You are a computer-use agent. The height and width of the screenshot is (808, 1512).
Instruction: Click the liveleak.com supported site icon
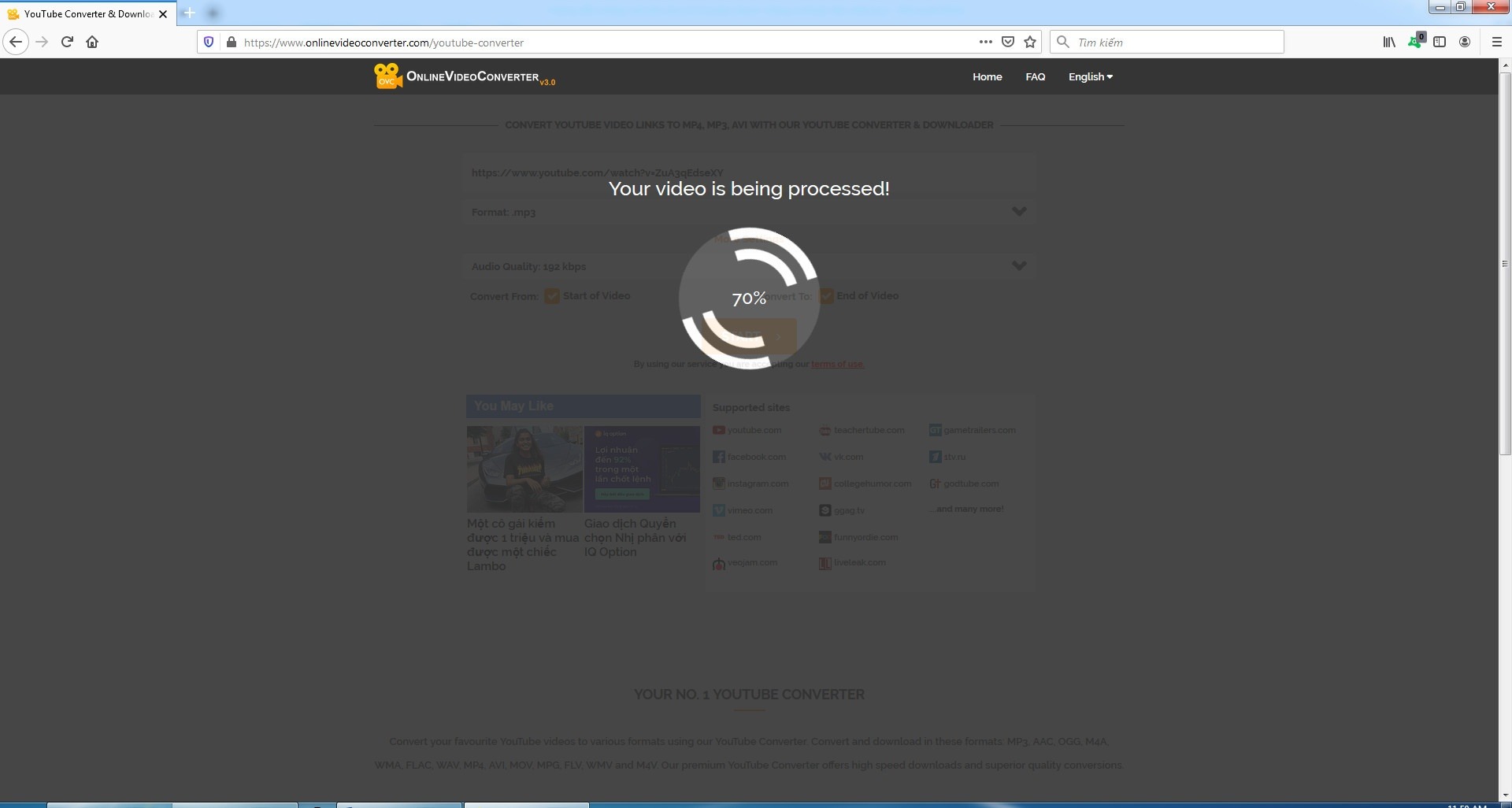coord(825,563)
